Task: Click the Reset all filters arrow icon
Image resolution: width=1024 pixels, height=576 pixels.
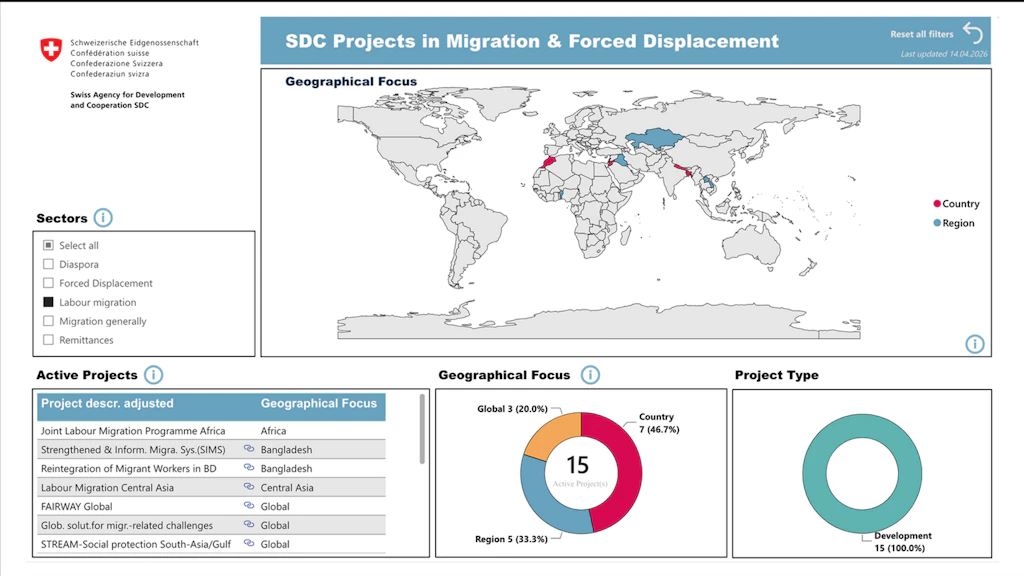Action: (x=972, y=33)
